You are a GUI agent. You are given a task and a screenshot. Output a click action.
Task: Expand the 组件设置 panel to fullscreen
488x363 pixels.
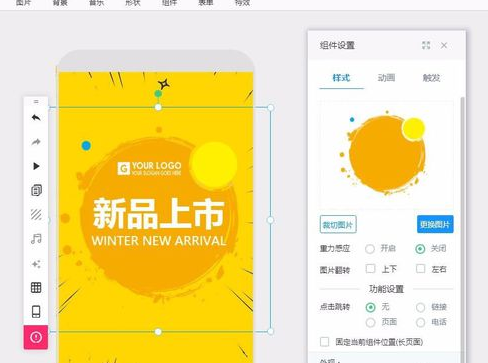(x=426, y=45)
